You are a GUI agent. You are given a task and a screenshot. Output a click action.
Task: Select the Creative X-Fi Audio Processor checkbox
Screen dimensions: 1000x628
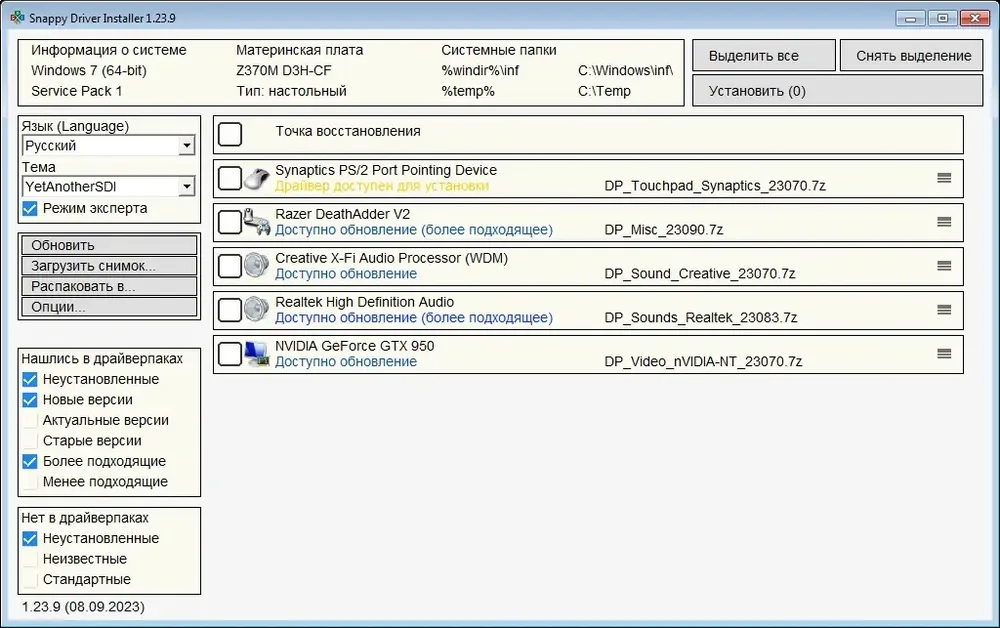coord(230,266)
